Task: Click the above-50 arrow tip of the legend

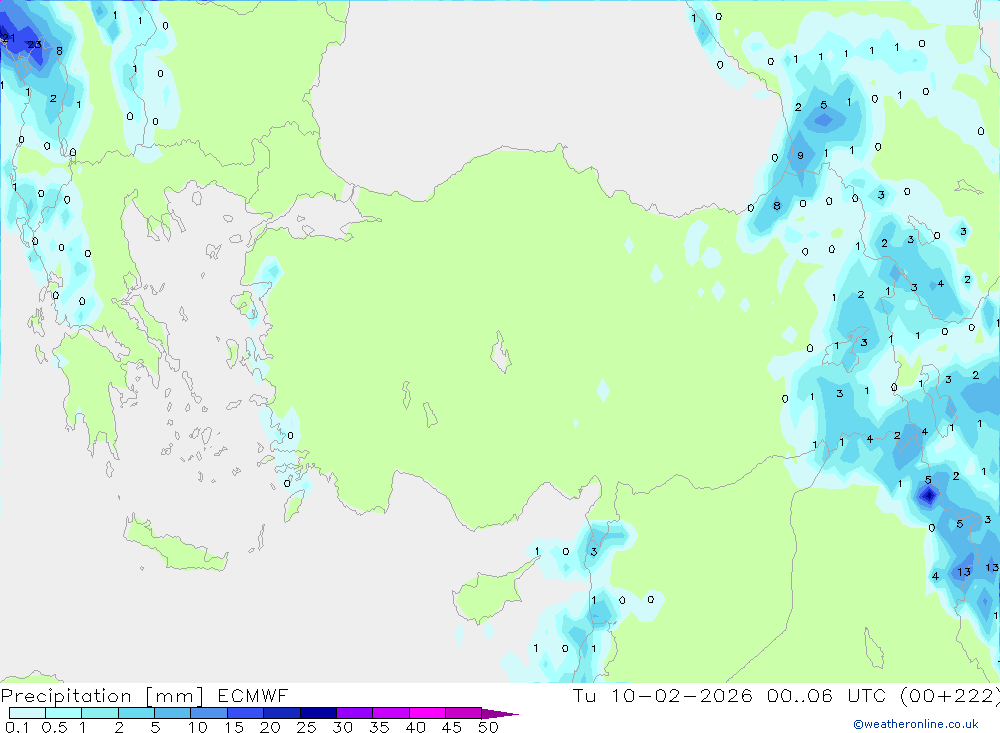Action: [500, 714]
